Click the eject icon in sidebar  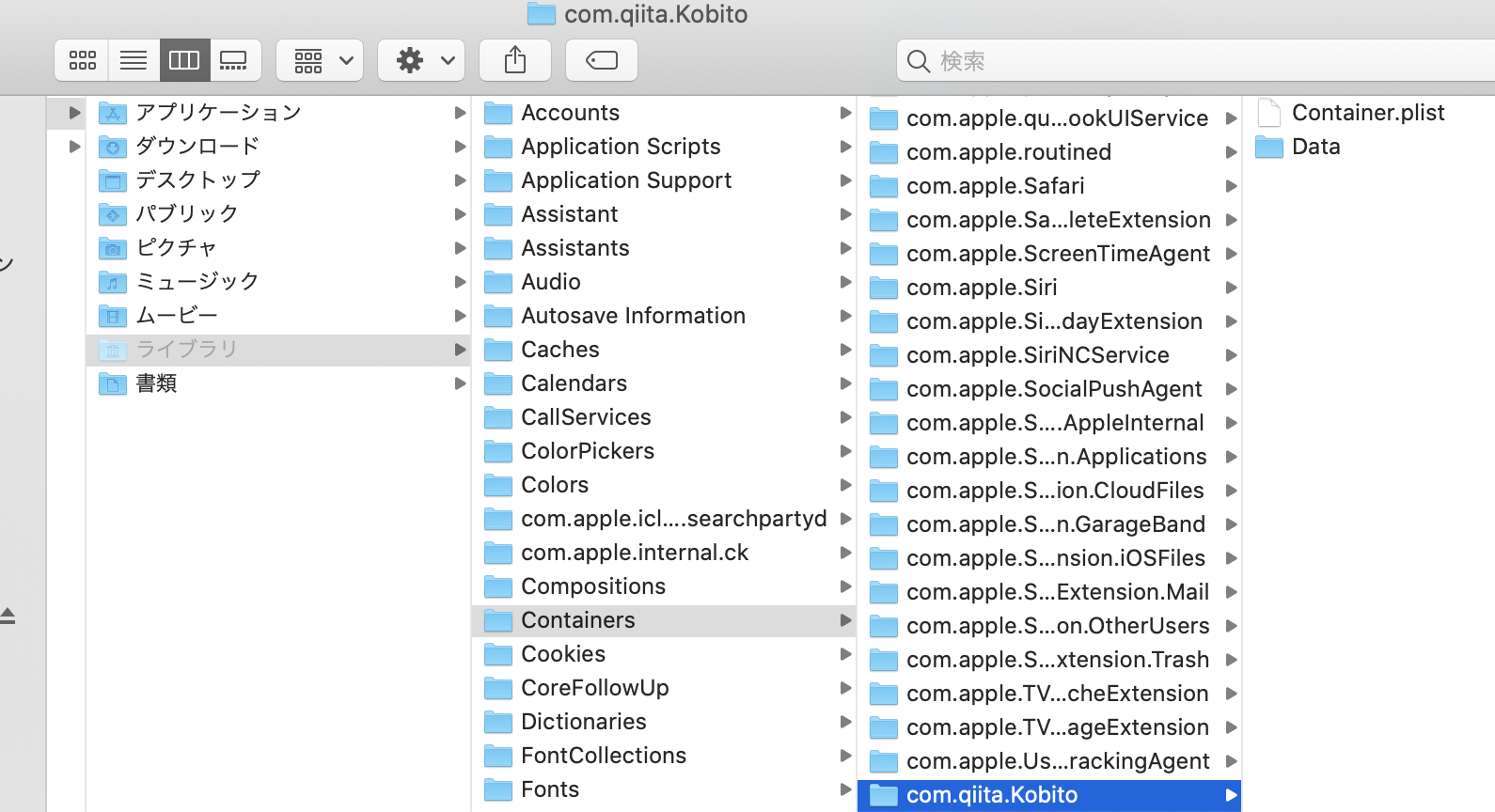coord(8,616)
